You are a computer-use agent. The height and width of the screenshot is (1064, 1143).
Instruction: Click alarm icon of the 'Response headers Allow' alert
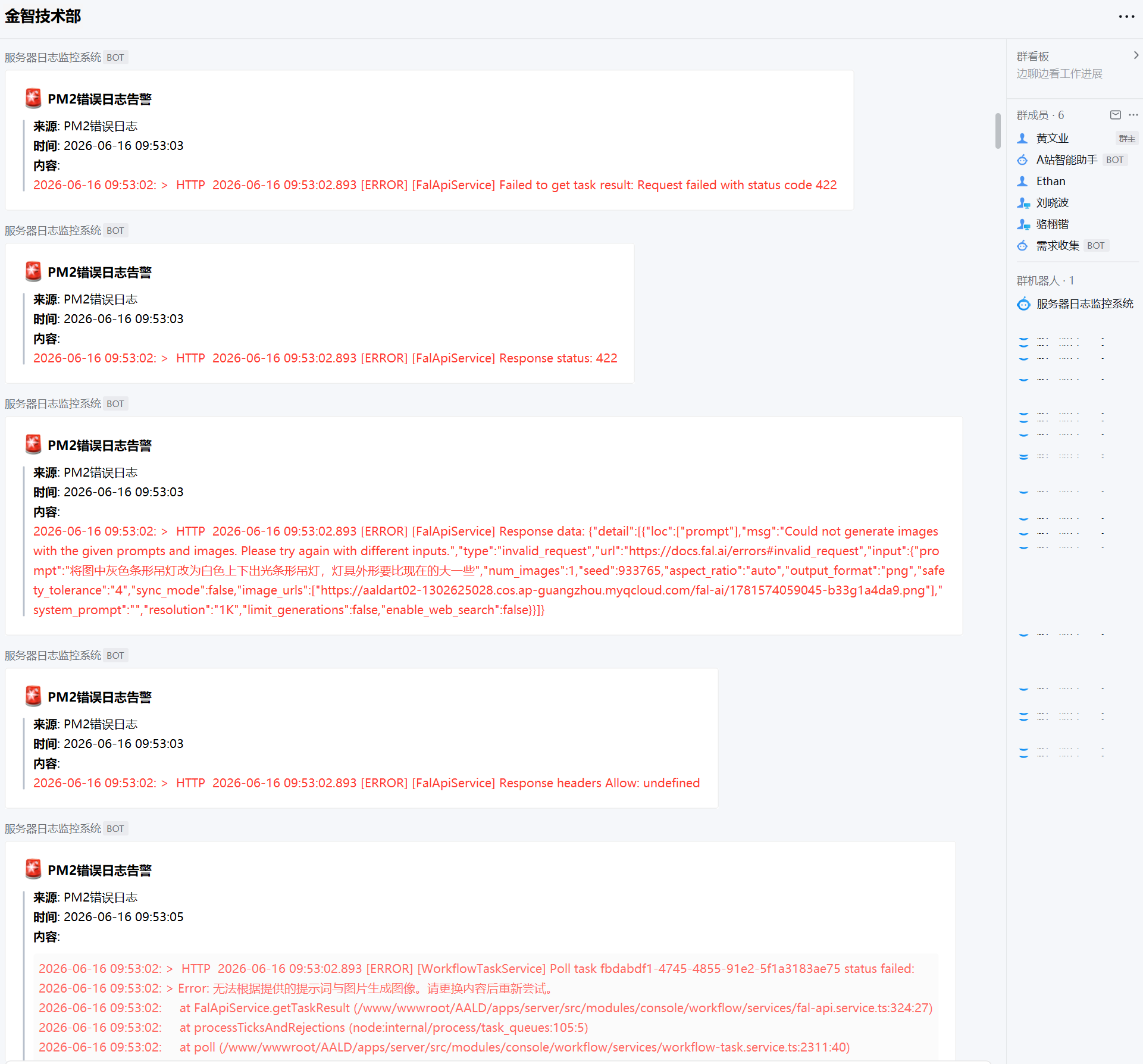click(x=33, y=697)
